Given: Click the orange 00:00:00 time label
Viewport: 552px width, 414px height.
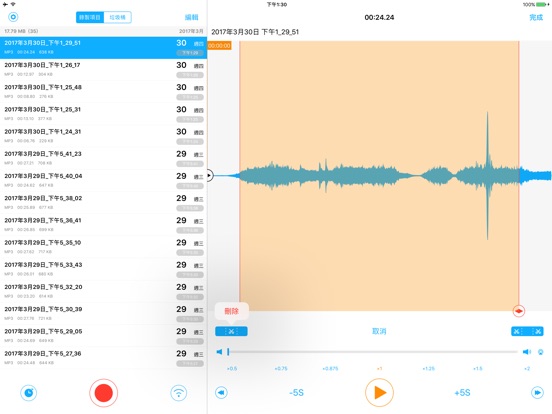Looking at the screenshot, I should point(219,45).
